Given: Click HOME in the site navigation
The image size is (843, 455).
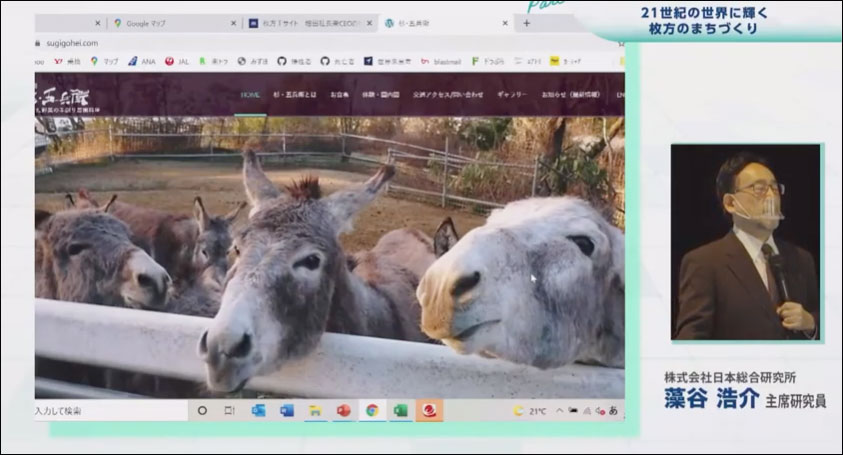Looking at the screenshot, I should (x=250, y=94).
